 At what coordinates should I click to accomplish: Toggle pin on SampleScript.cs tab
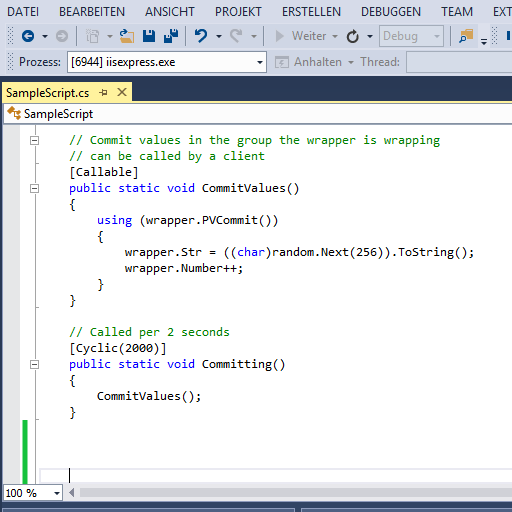tap(103, 92)
